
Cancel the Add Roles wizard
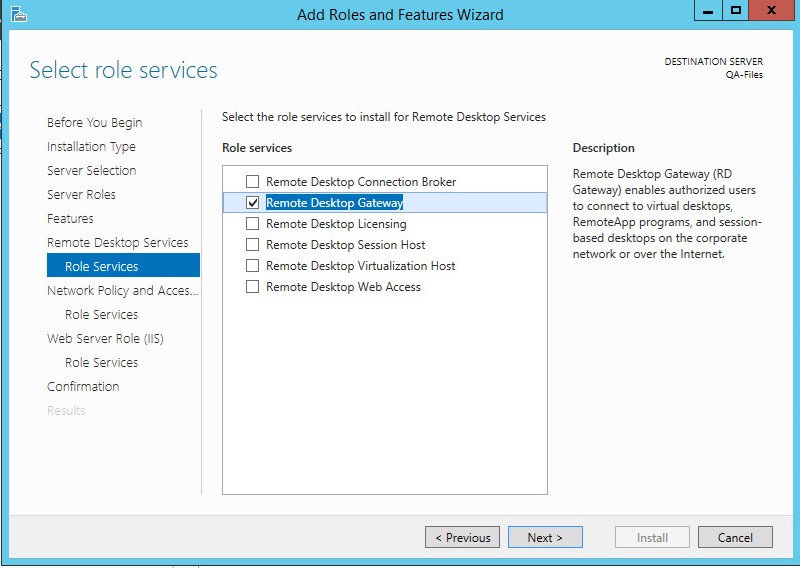pos(735,538)
